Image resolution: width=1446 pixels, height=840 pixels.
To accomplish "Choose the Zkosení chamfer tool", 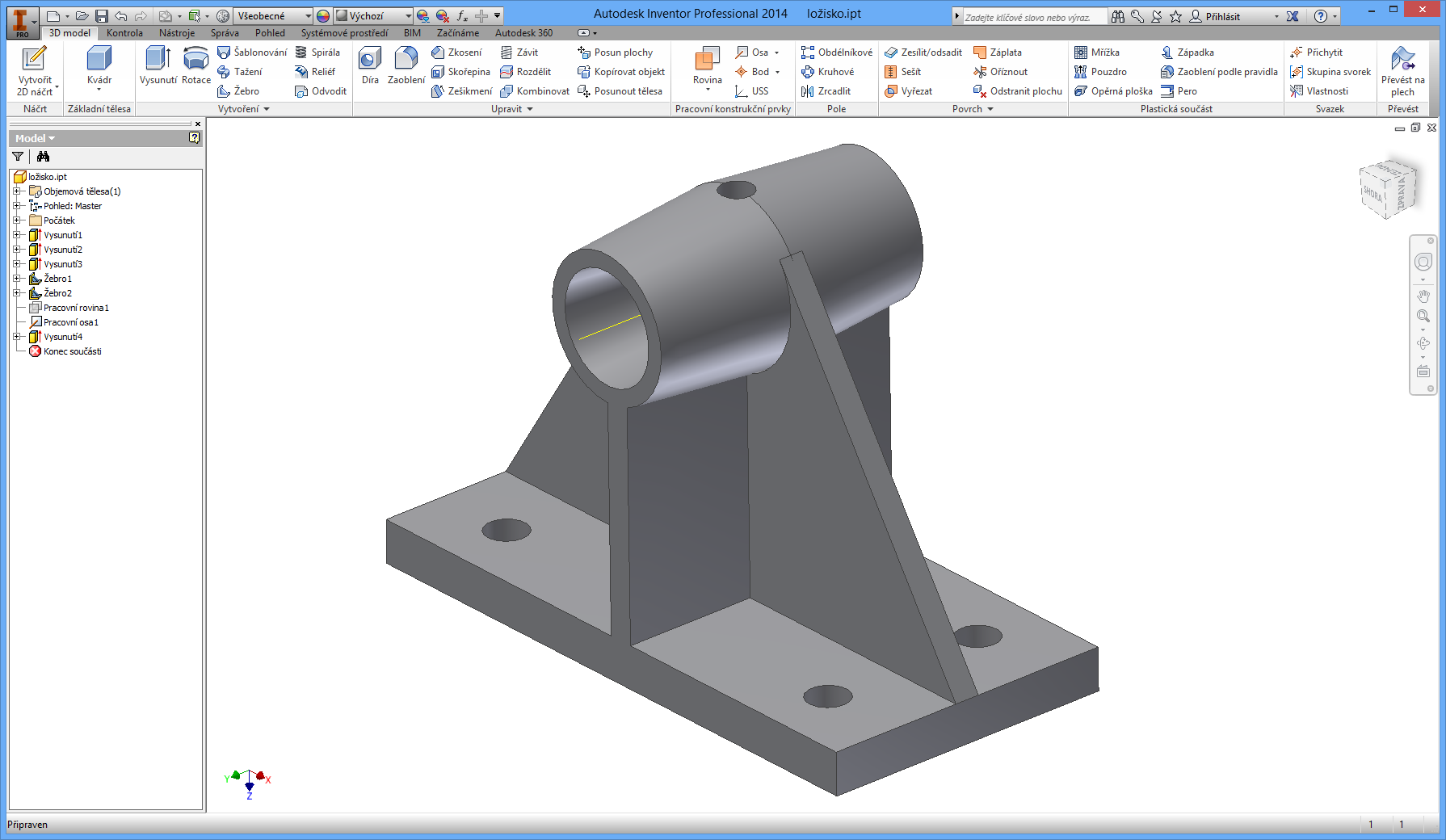I will point(456,52).
